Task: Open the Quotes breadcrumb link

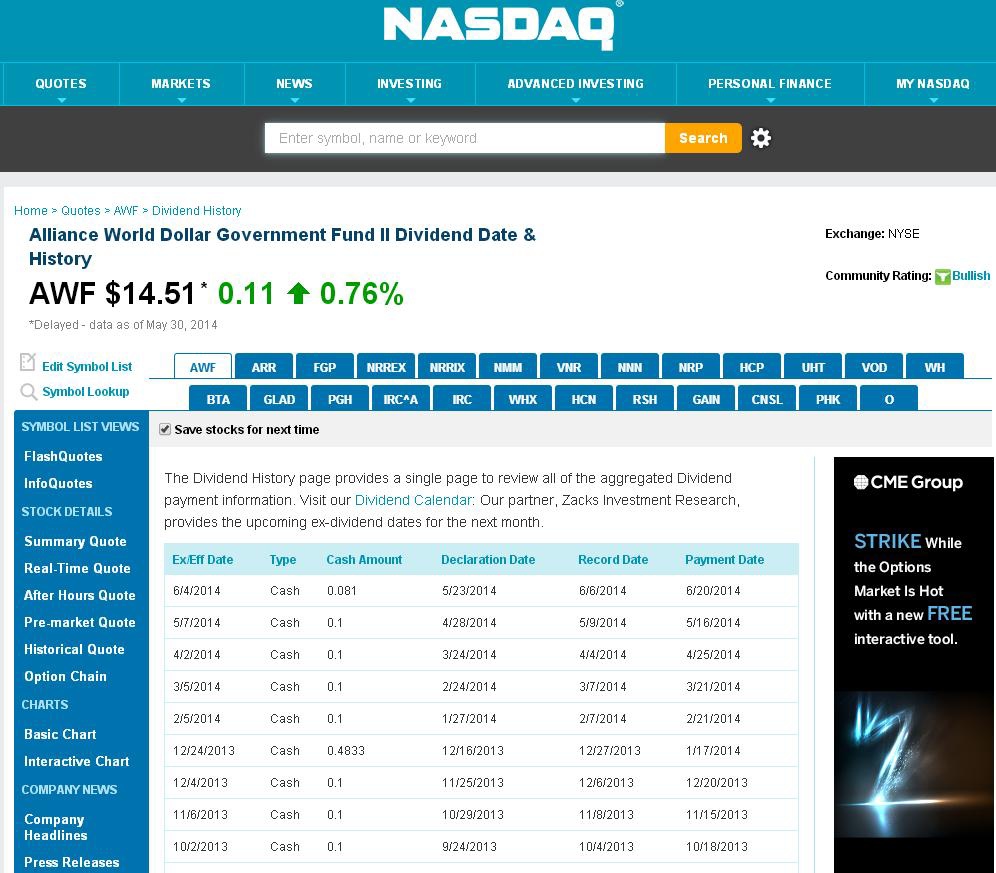Action: click(x=81, y=210)
